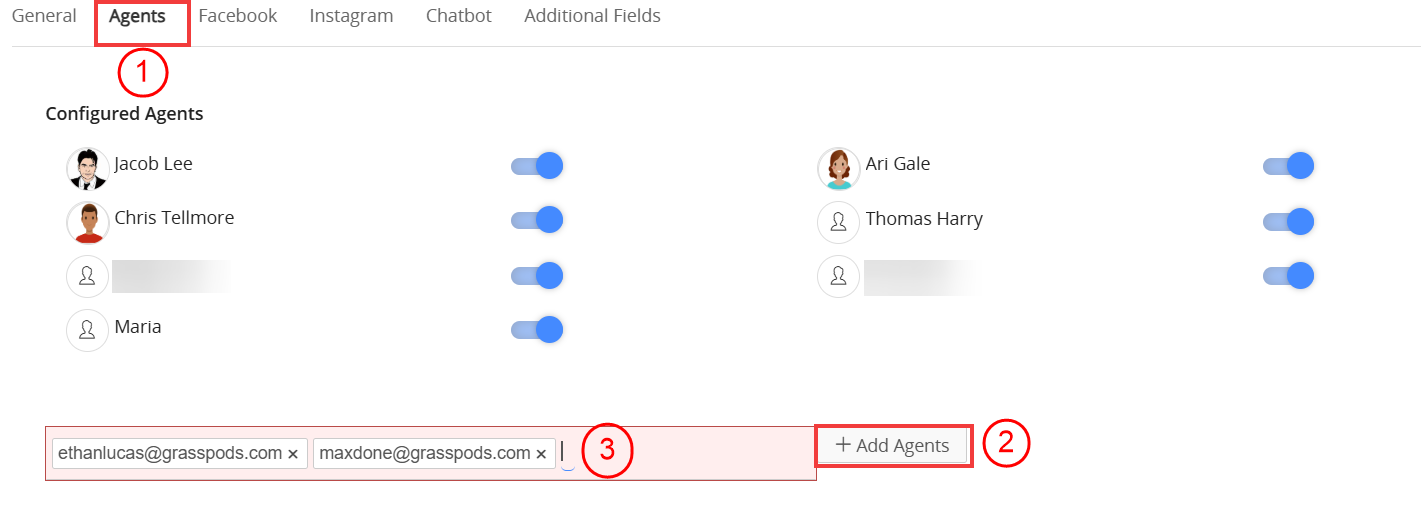Click Thomas Harry's placeholder avatar icon
1421x507 pixels.
click(x=838, y=222)
